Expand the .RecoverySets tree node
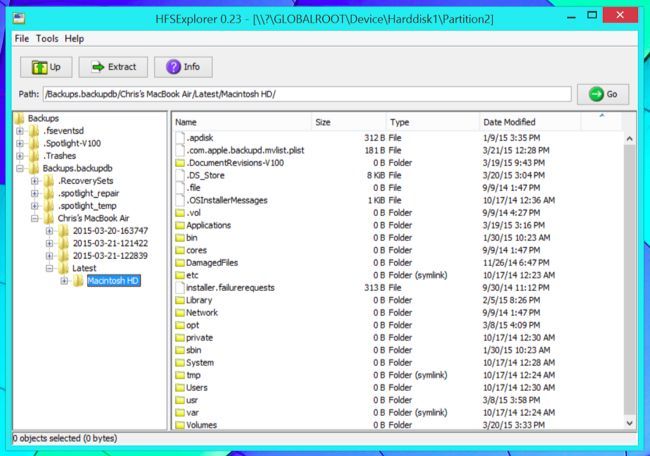Viewport: 650px width, 456px height. tap(34, 181)
